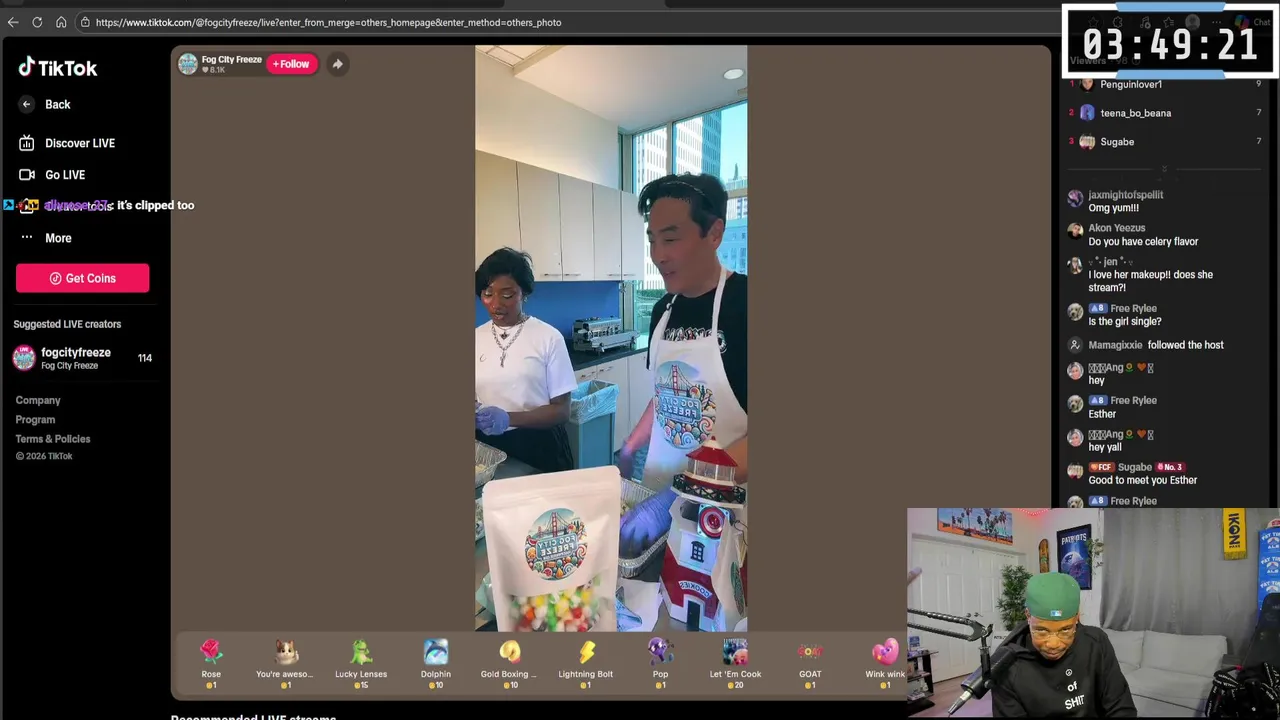Open top viewer teena_bo_beana

[x=1136, y=113]
